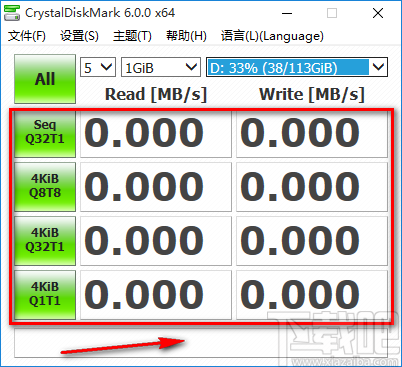Click the Read [MB/s] column header
402x367 pixels.
tap(156, 94)
